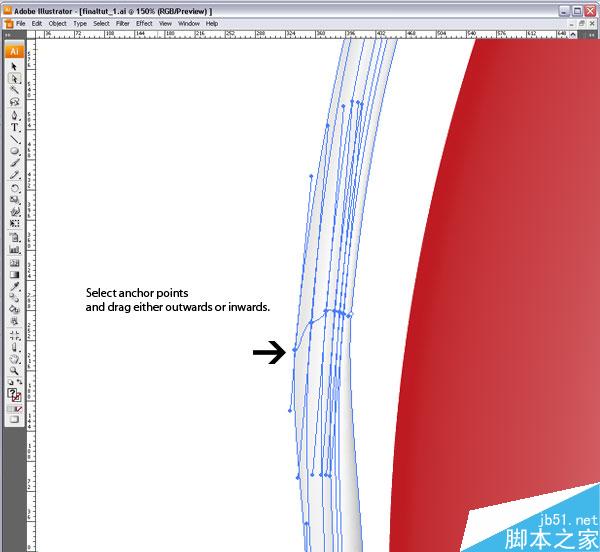Choose the Magic Wand tool
The height and width of the screenshot is (552, 600).
click(14, 90)
